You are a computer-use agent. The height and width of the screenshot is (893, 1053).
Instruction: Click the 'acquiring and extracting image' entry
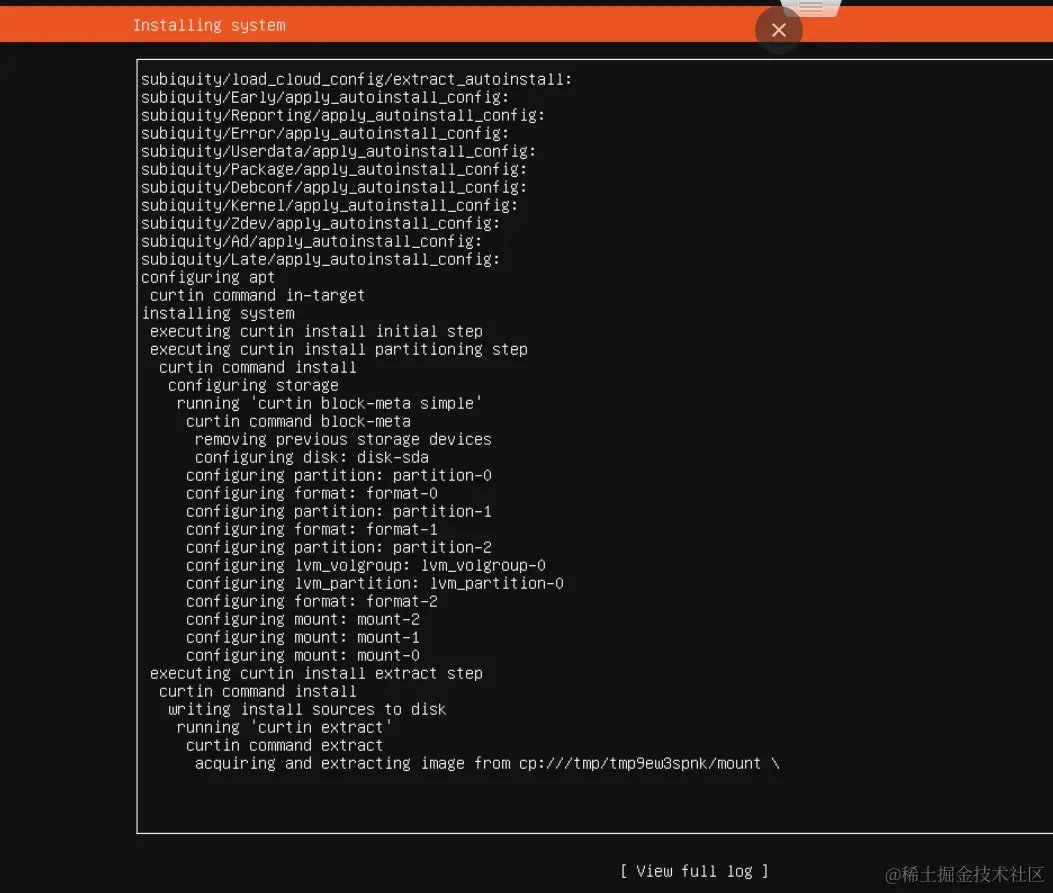(x=440, y=763)
